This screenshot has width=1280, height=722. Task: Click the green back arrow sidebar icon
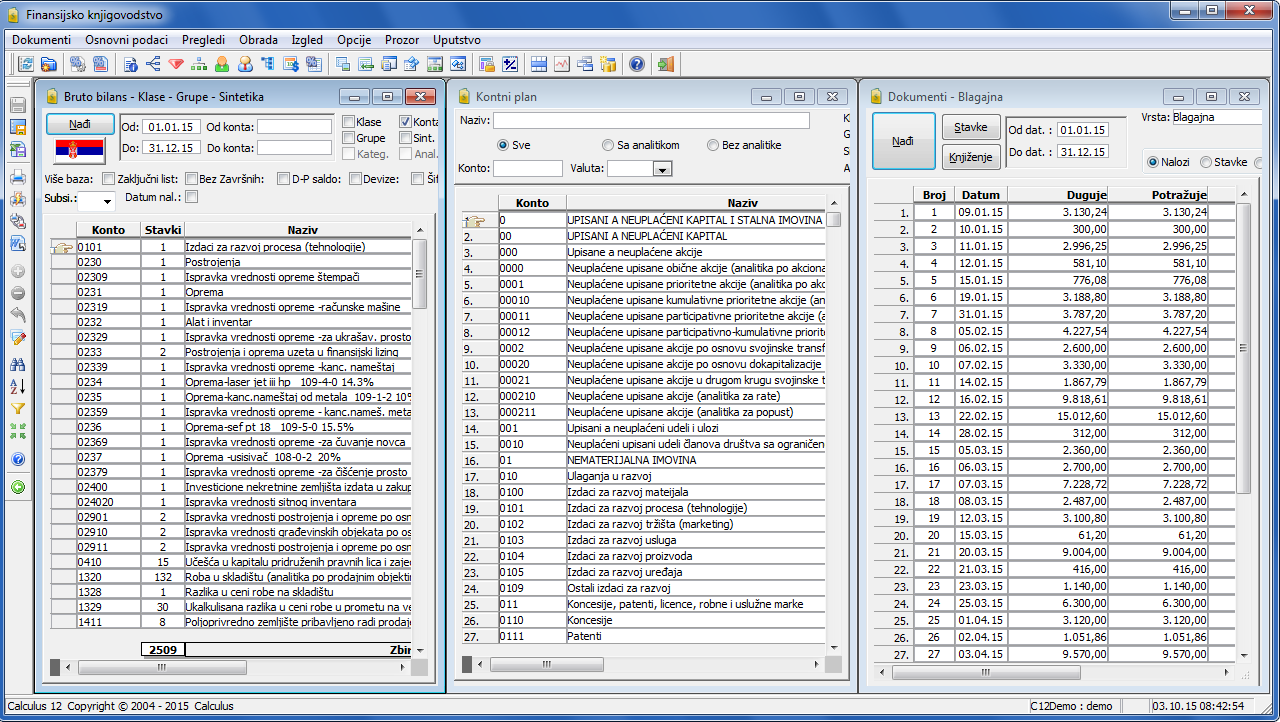click(x=18, y=487)
